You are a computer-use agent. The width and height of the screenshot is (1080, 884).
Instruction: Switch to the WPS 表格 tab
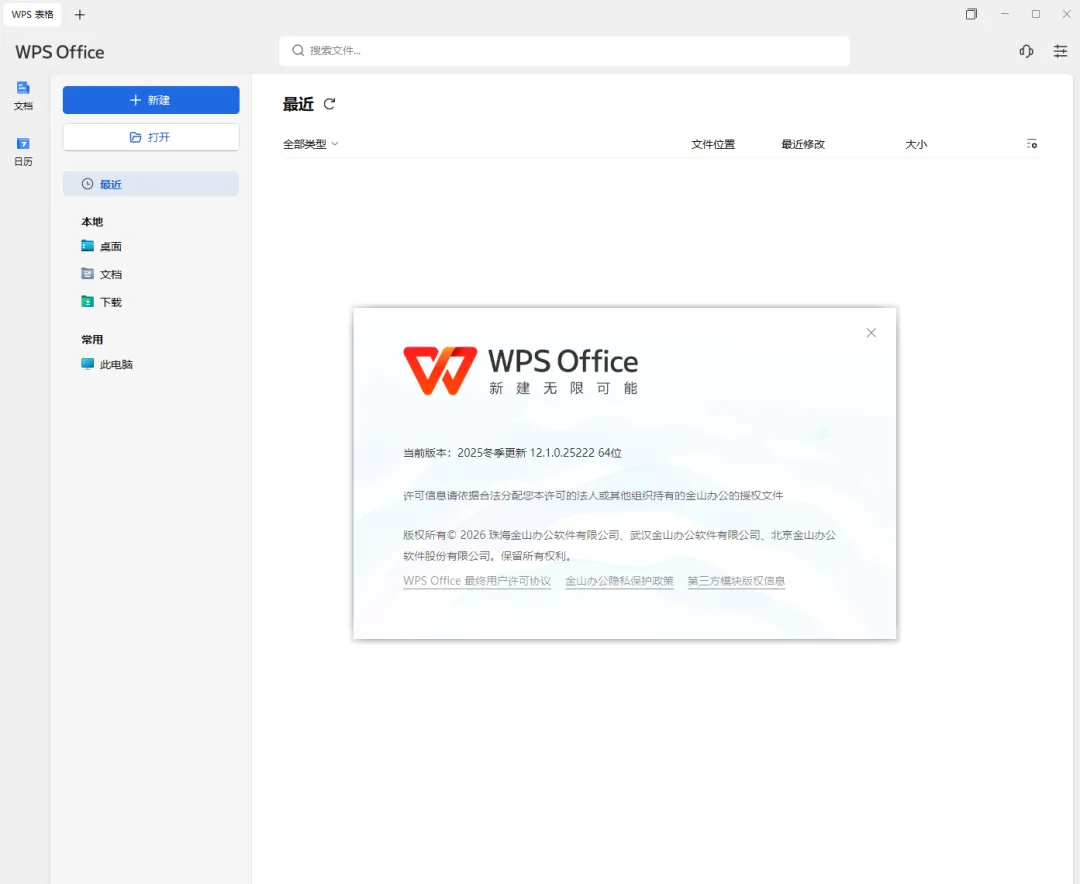pyautogui.click(x=32, y=14)
